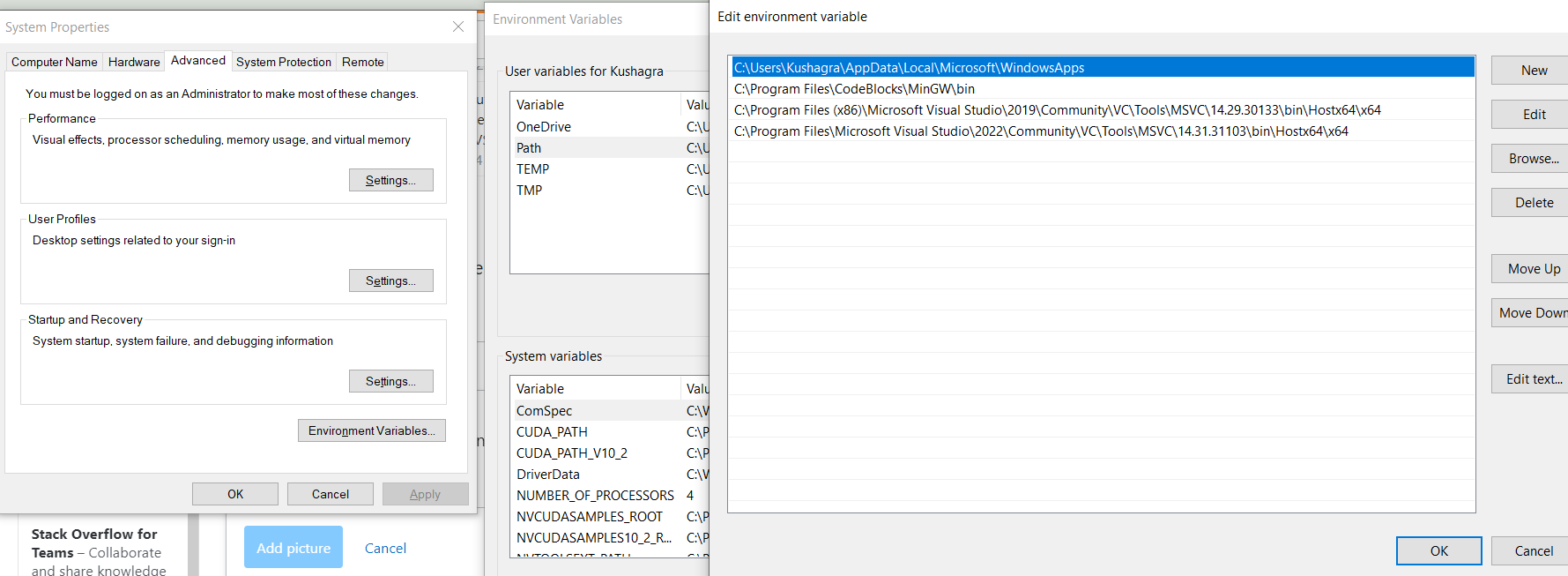Image resolution: width=1568 pixels, height=576 pixels.
Task: Select the ComSpec system variable
Action: (610, 411)
